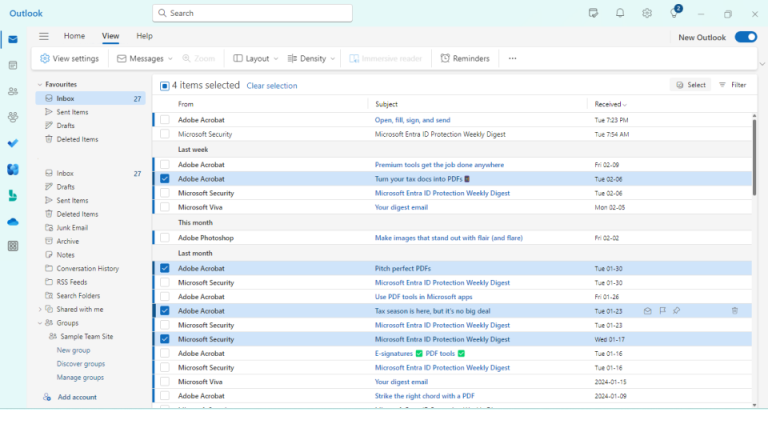
Task: Open OneDrive cloud icon in sidebar
Action: pos(12,221)
